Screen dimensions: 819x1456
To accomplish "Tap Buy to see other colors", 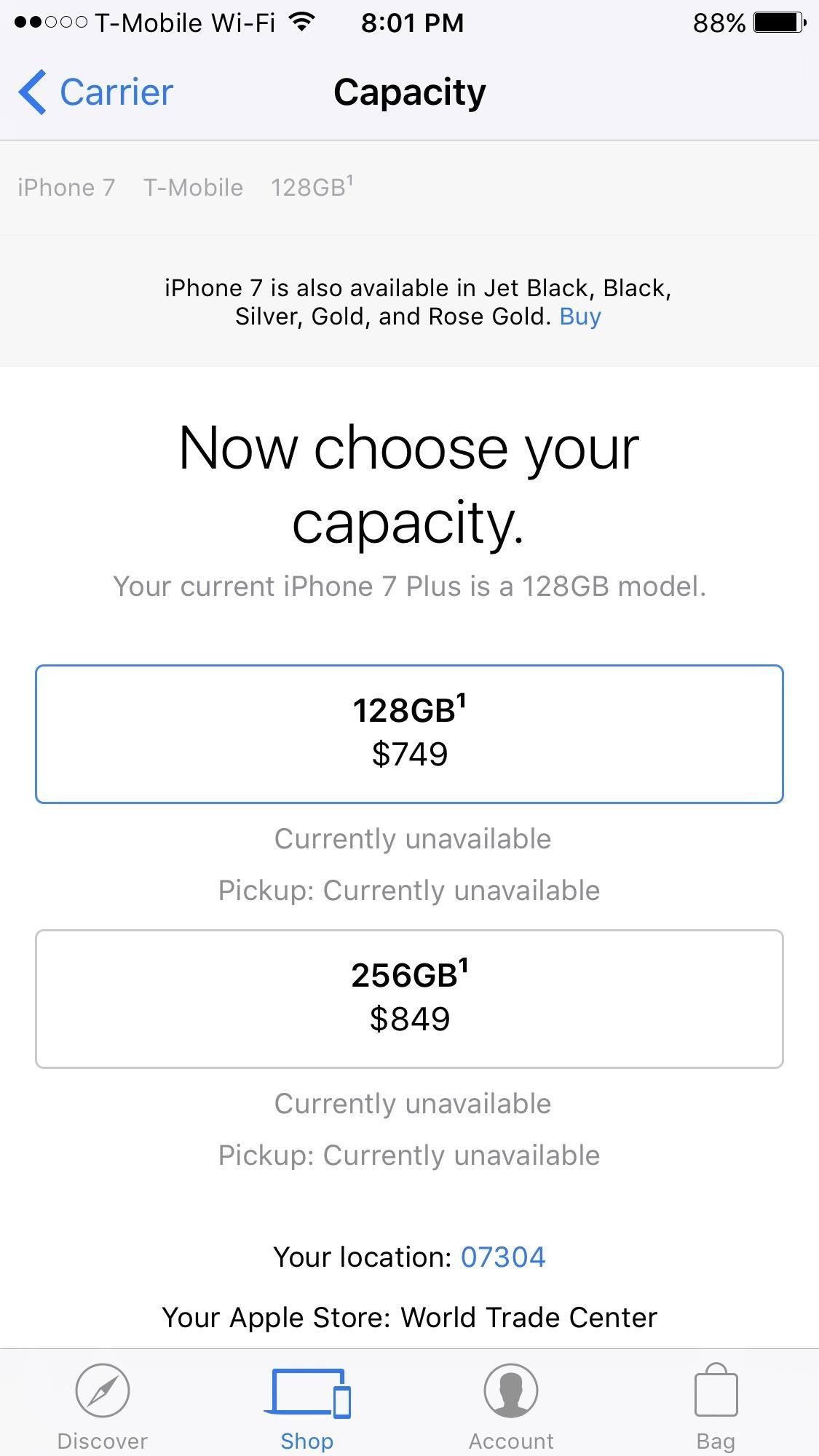I will [x=579, y=316].
